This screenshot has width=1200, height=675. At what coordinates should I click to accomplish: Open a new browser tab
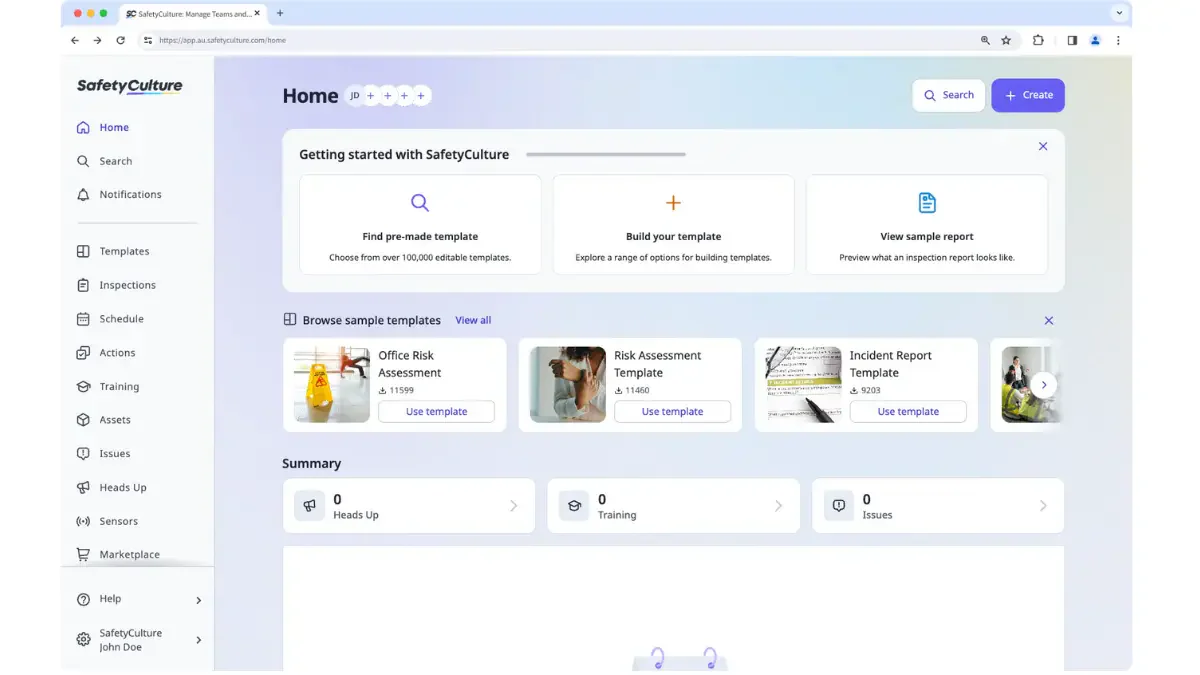pyautogui.click(x=280, y=13)
